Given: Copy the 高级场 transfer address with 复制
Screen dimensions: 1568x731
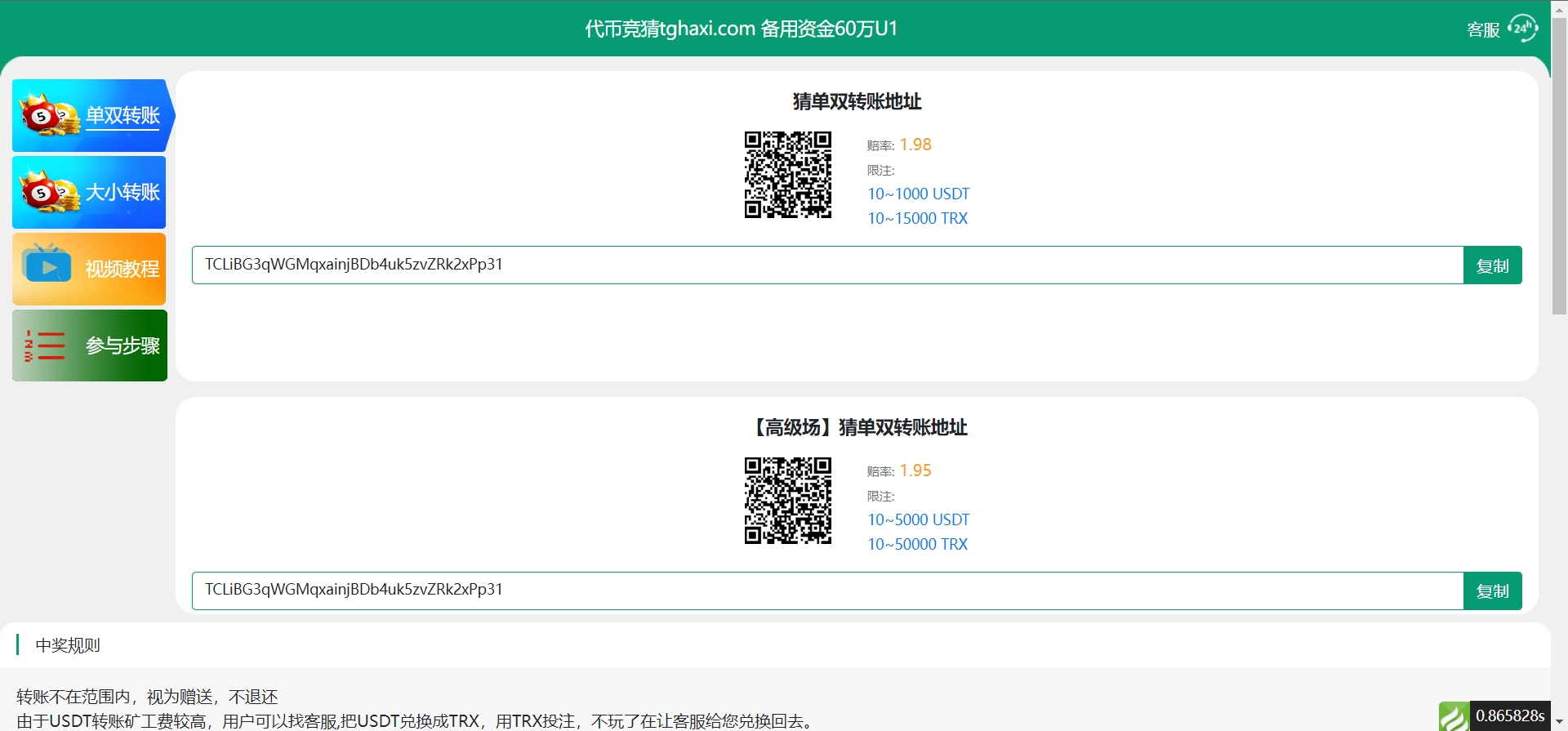Looking at the screenshot, I should coord(1492,591).
